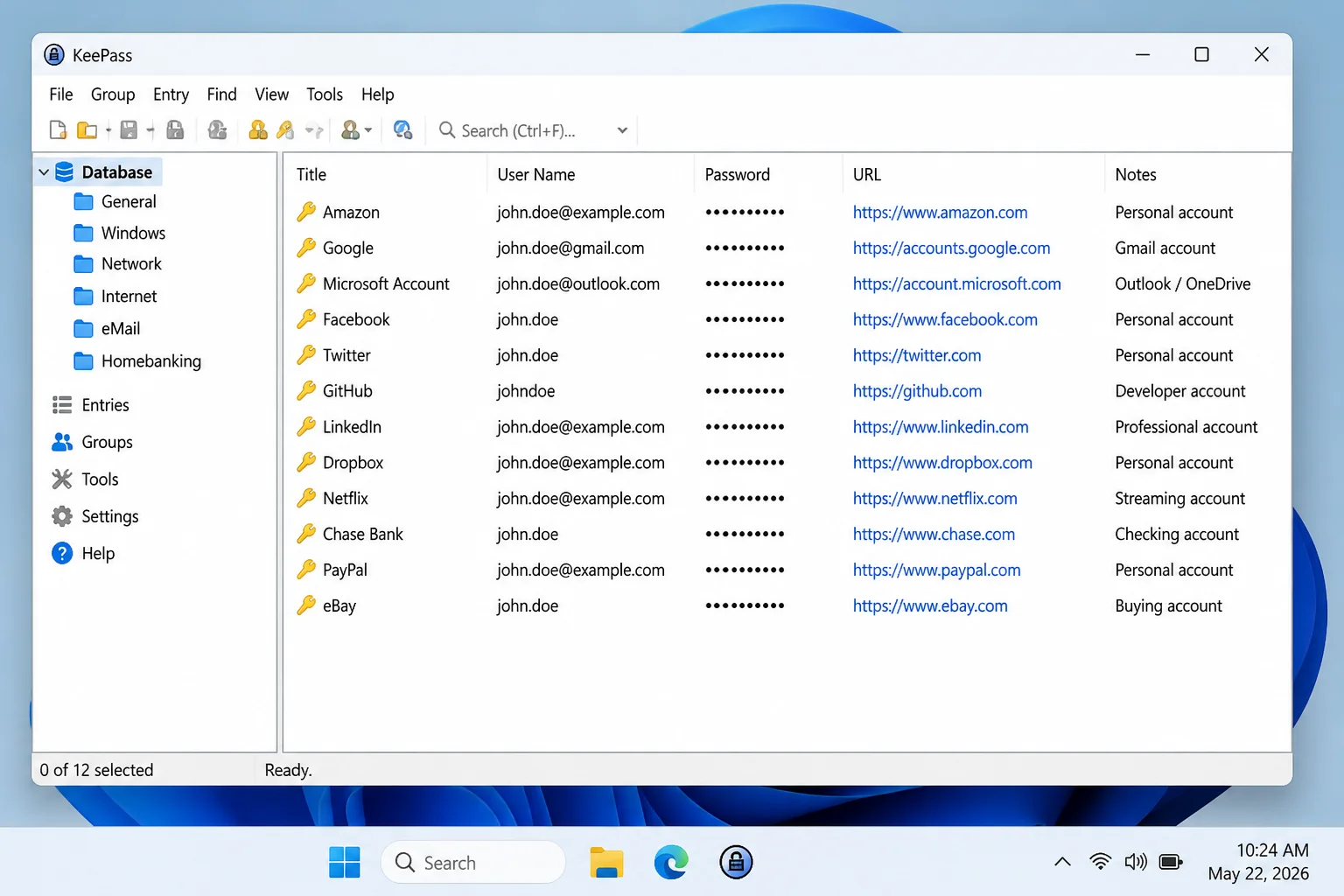Click the blue globe search toolbar icon

coord(402,130)
